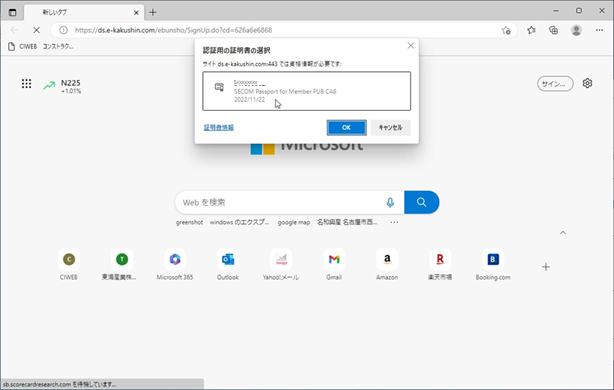Open the tab actions menu

coord(13,13)
